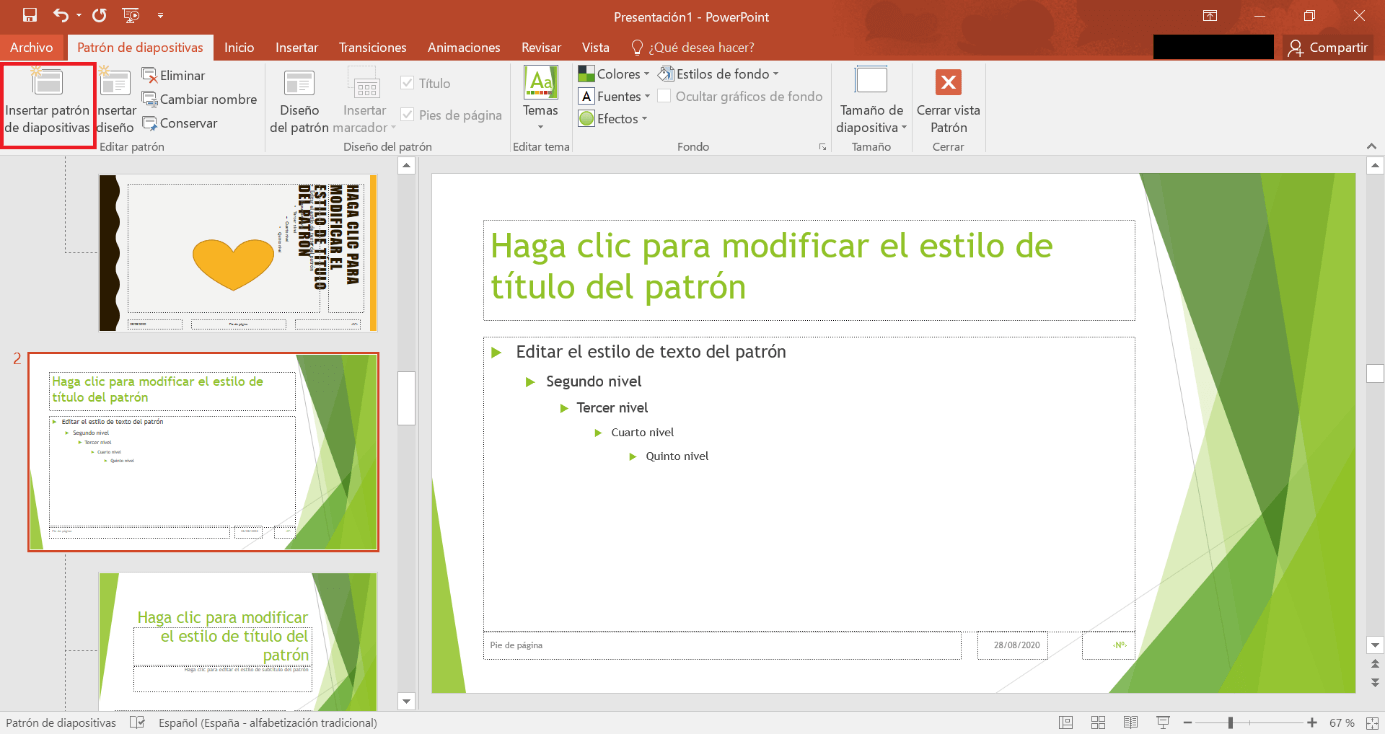Open the Transiciones tab
1385x734 pixels.
pyautogui.click(x=373, y=47)
